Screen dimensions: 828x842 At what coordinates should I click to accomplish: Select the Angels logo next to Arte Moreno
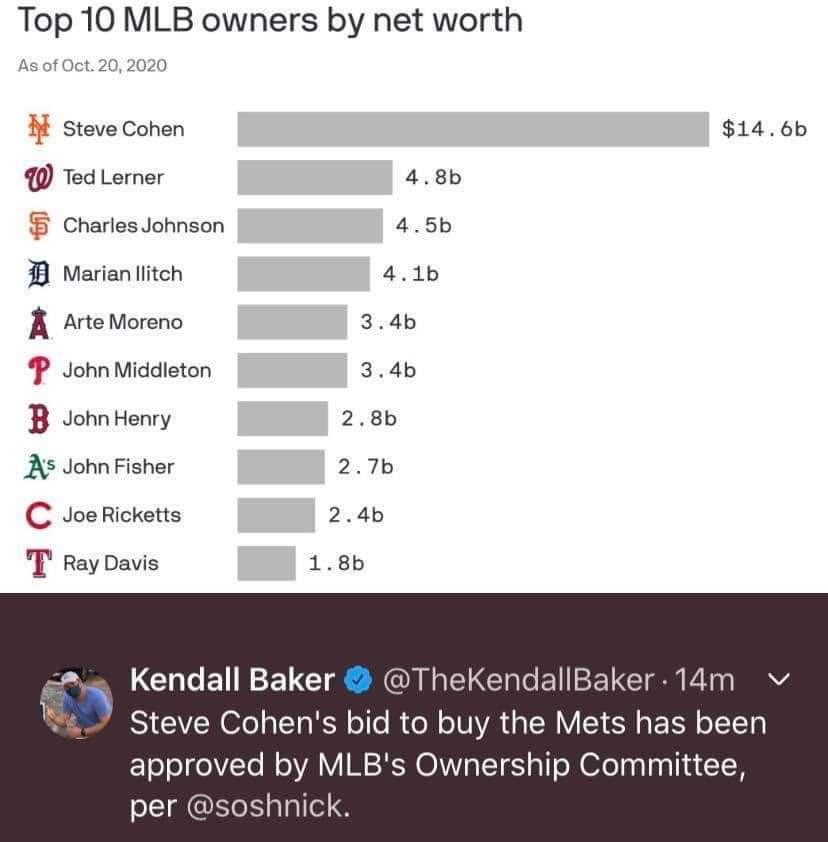tap(38, 322)
